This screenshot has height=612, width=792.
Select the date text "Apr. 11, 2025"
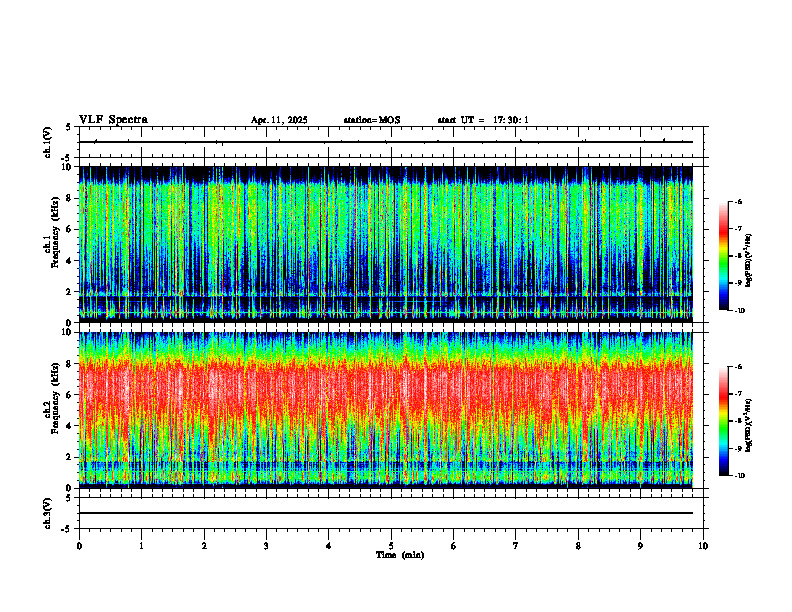click(279, 120)
